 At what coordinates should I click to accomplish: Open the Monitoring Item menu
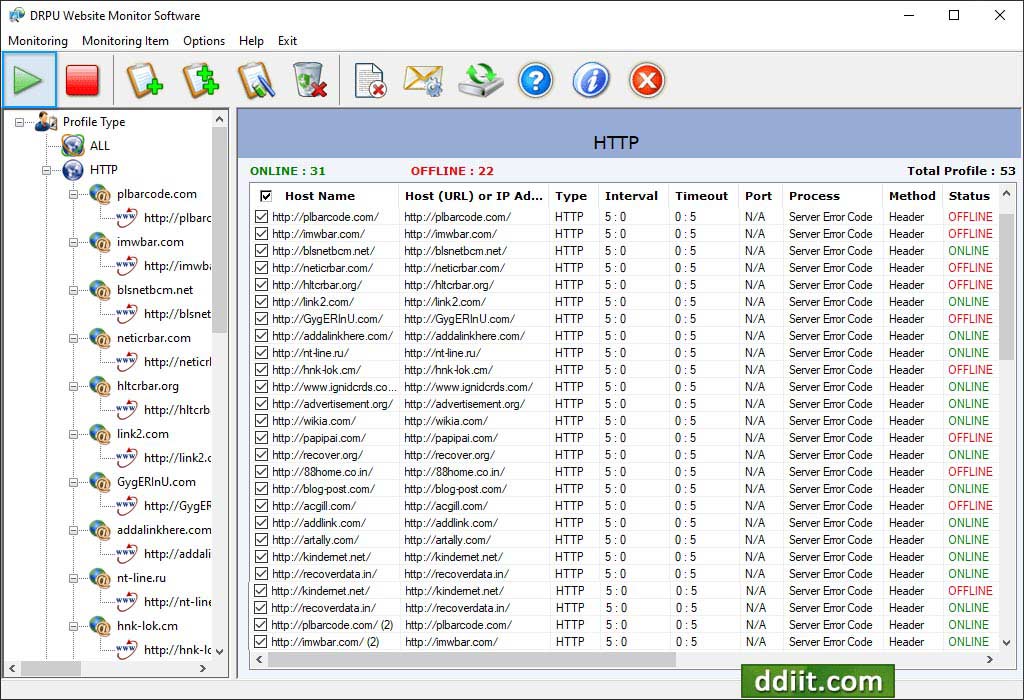(x=125, y=41)
